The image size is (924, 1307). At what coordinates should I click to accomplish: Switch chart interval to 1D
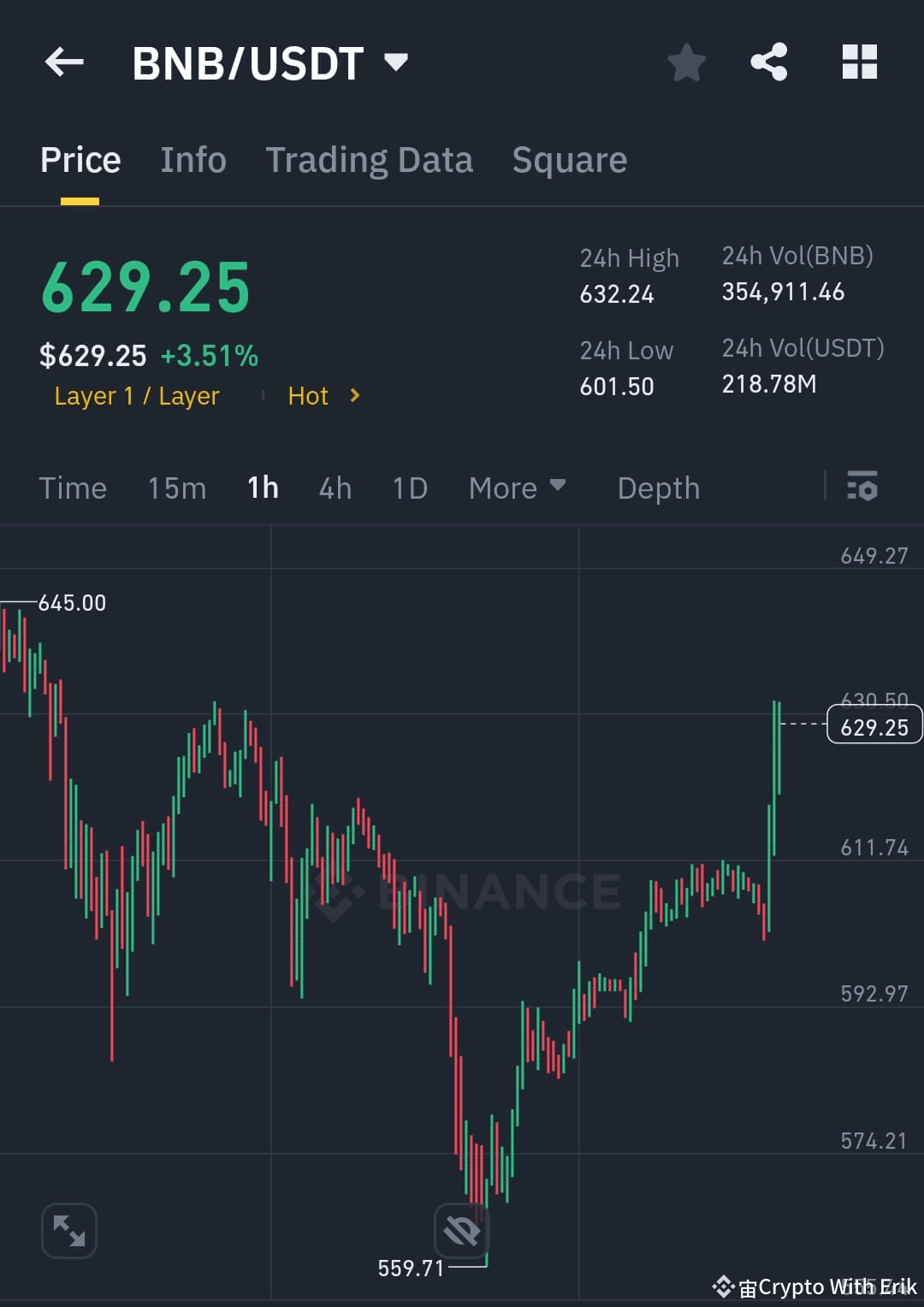click(409, 488)
